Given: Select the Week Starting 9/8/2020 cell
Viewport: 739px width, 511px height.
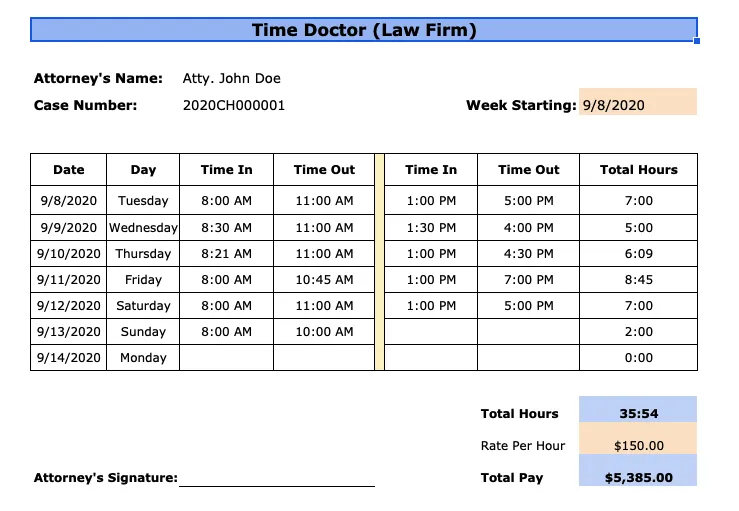Looking at the screenshot, I should (638, 102).
